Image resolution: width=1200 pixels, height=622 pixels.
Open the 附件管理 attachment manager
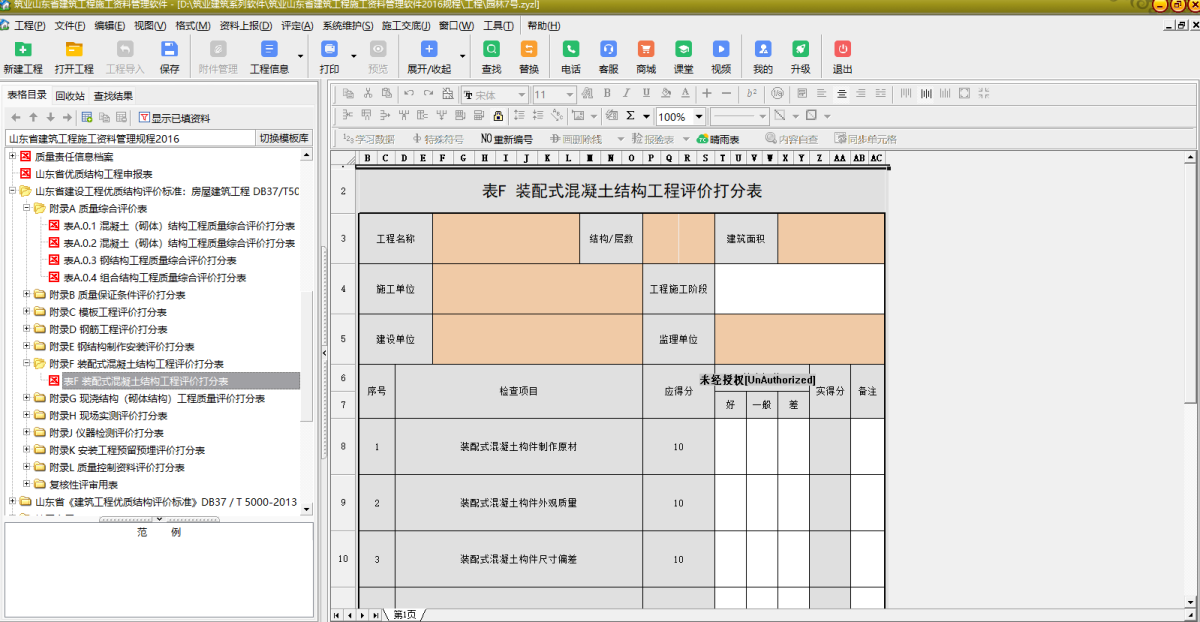pos(218,56)
